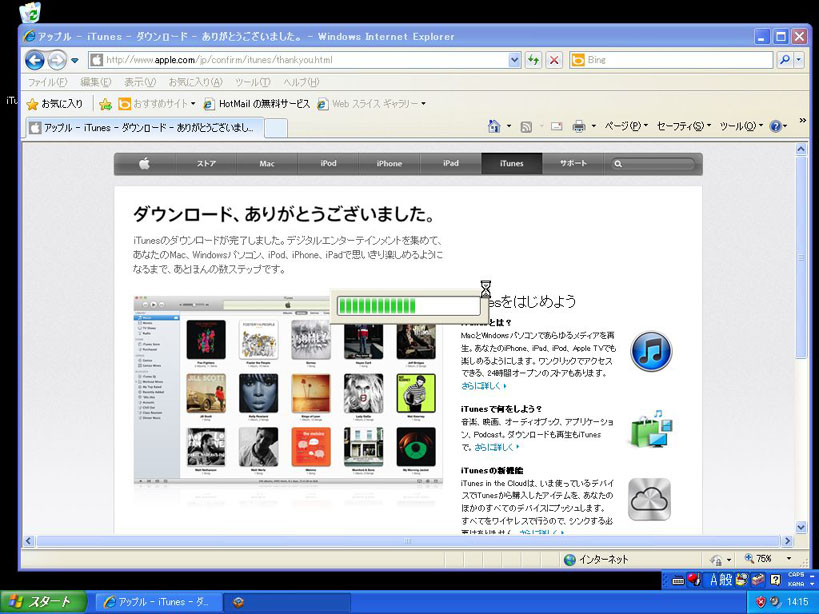This screenshot has height=614, width=819.
Task: Select the アップル - iTunes browser tab
Action: point(144,127)
